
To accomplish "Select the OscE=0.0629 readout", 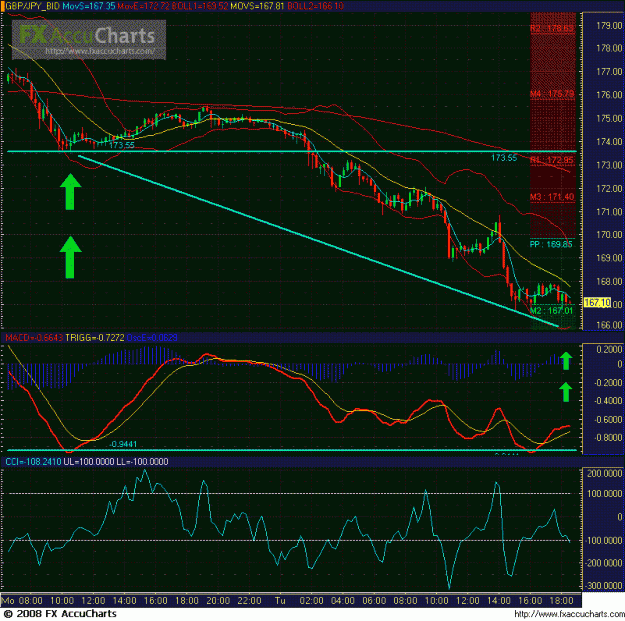I will pos(152,338).
